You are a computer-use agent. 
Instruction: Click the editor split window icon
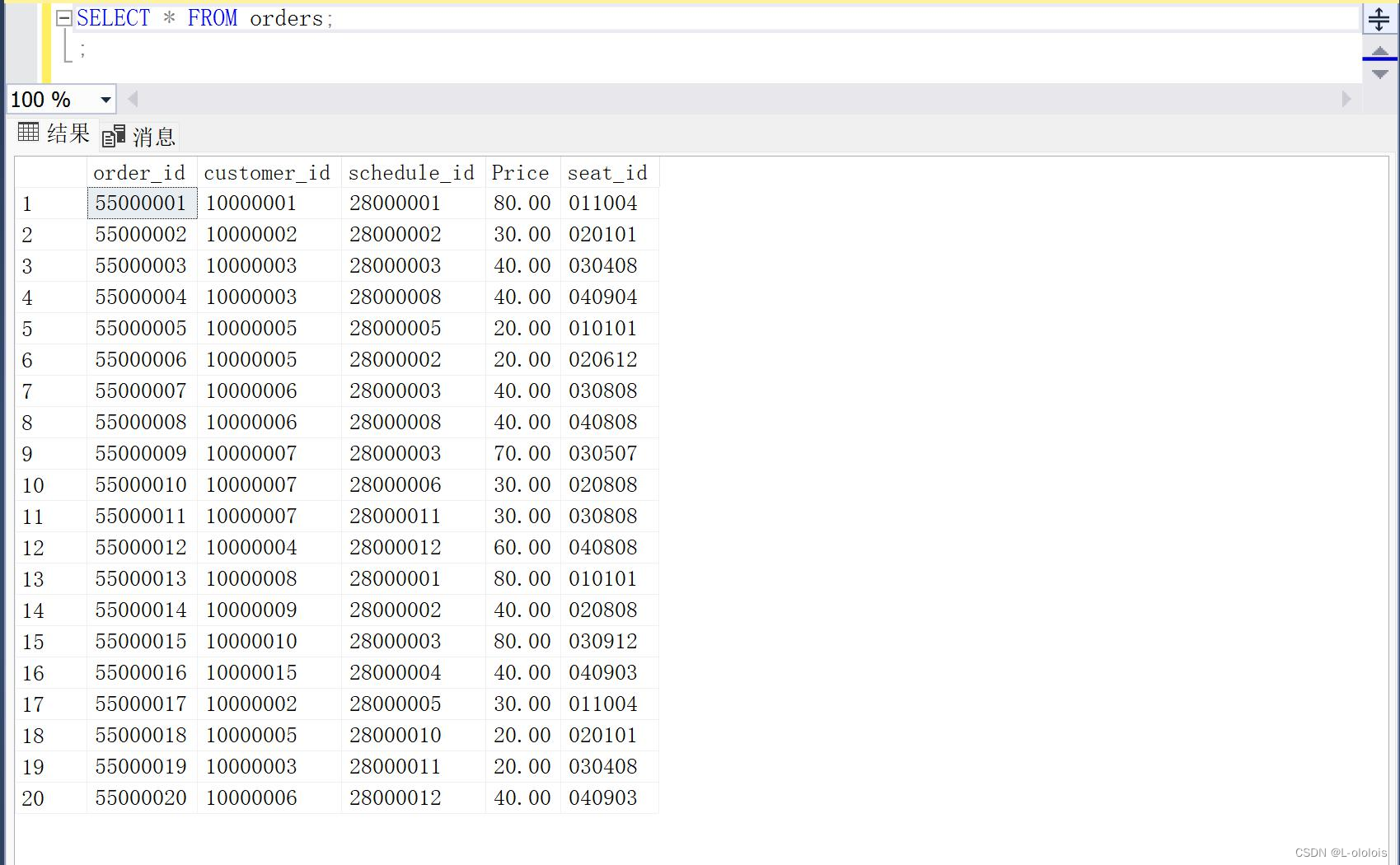(1379, 18)
